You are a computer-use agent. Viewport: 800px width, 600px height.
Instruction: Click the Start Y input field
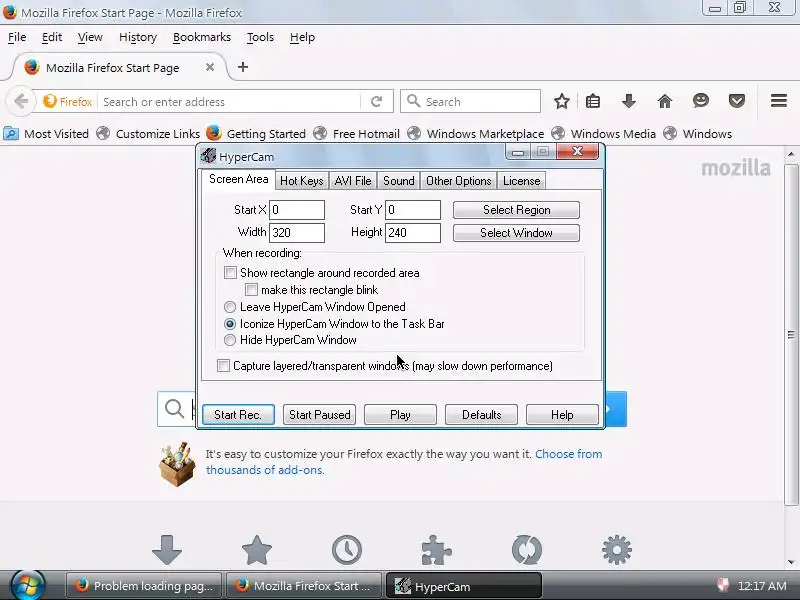coord(413,210)
